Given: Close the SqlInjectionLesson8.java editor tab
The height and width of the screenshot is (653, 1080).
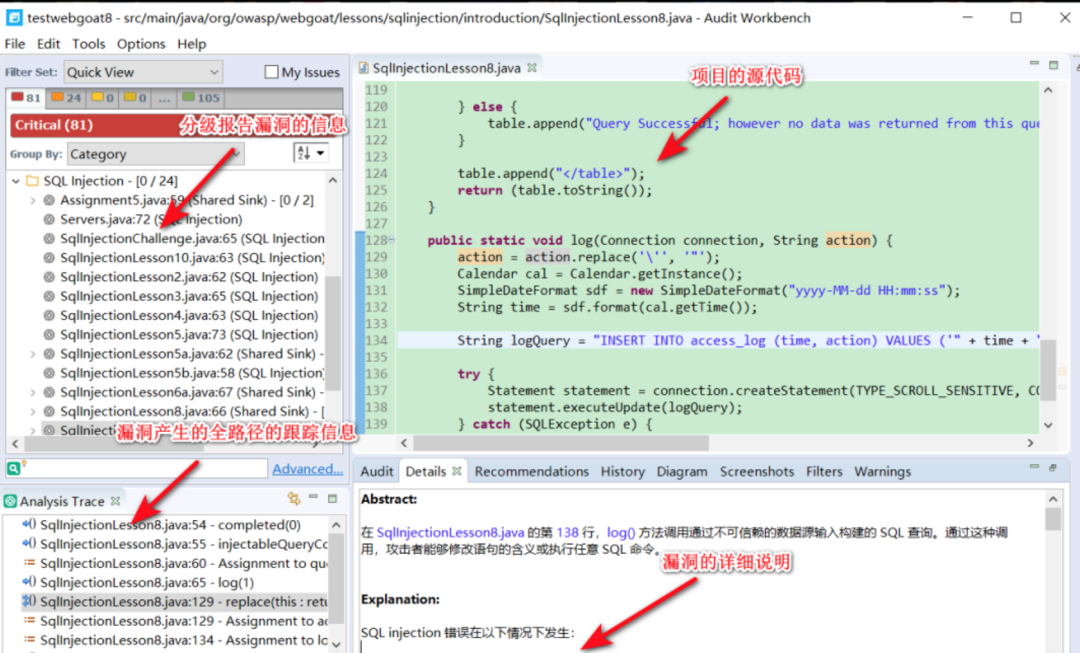Looking at the screenshot, I should coord(532,68).
